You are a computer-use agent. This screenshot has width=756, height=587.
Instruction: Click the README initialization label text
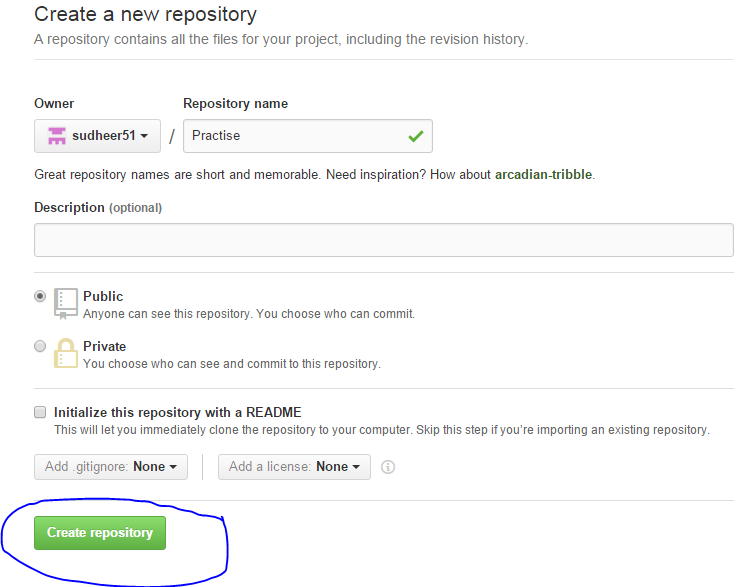tap(177, 412)
